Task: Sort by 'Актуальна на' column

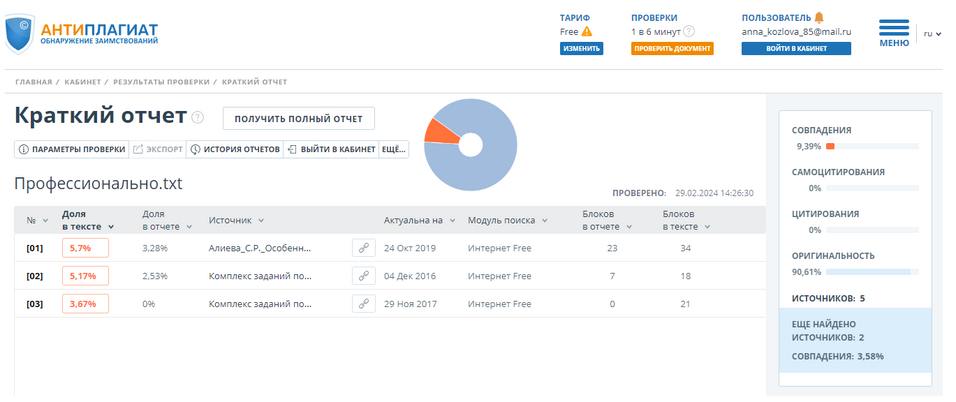Action: coord(419,220)
